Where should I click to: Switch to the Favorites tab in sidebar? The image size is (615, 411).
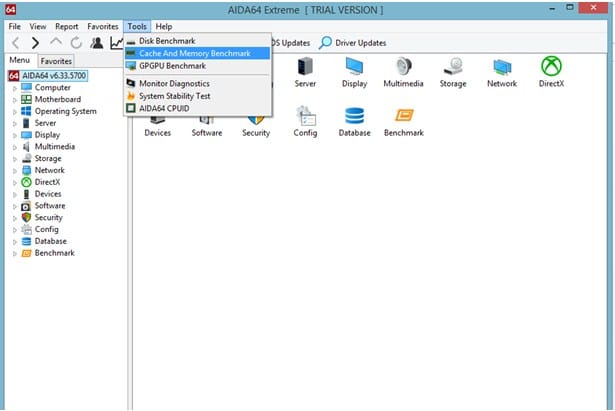56,61
